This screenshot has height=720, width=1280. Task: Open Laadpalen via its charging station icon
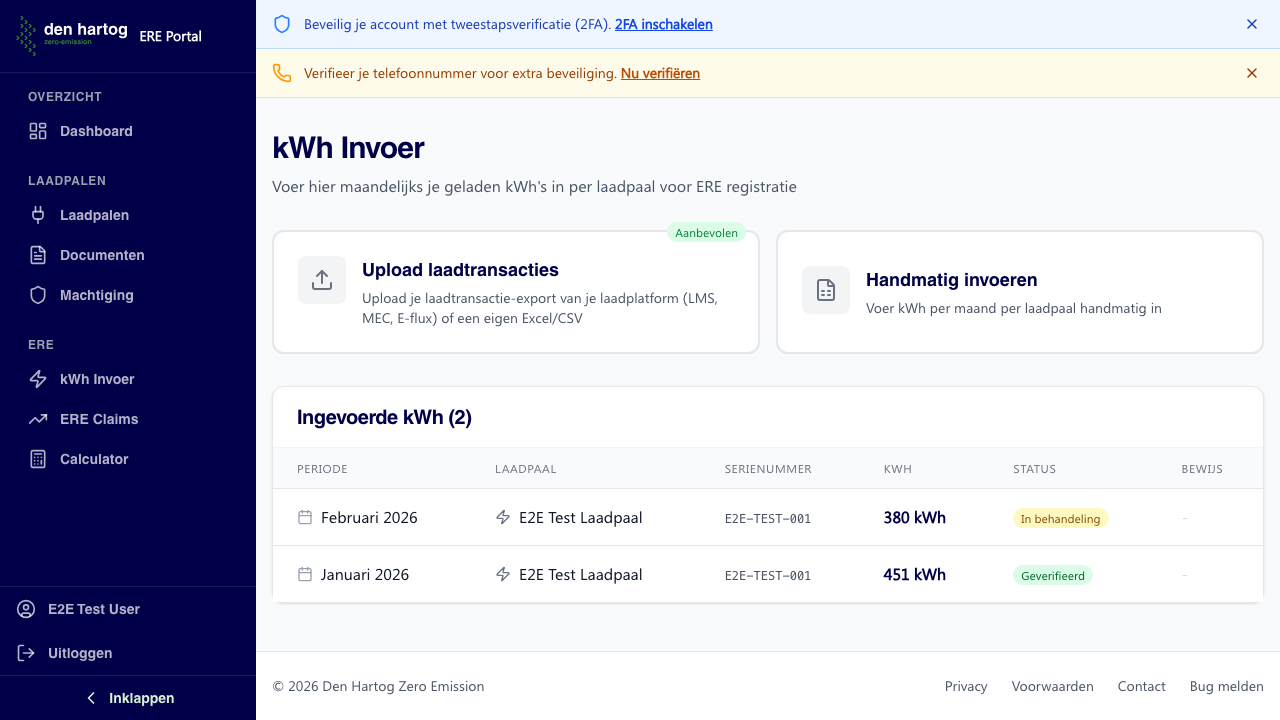pyautogui.click(x=37, y=215)
